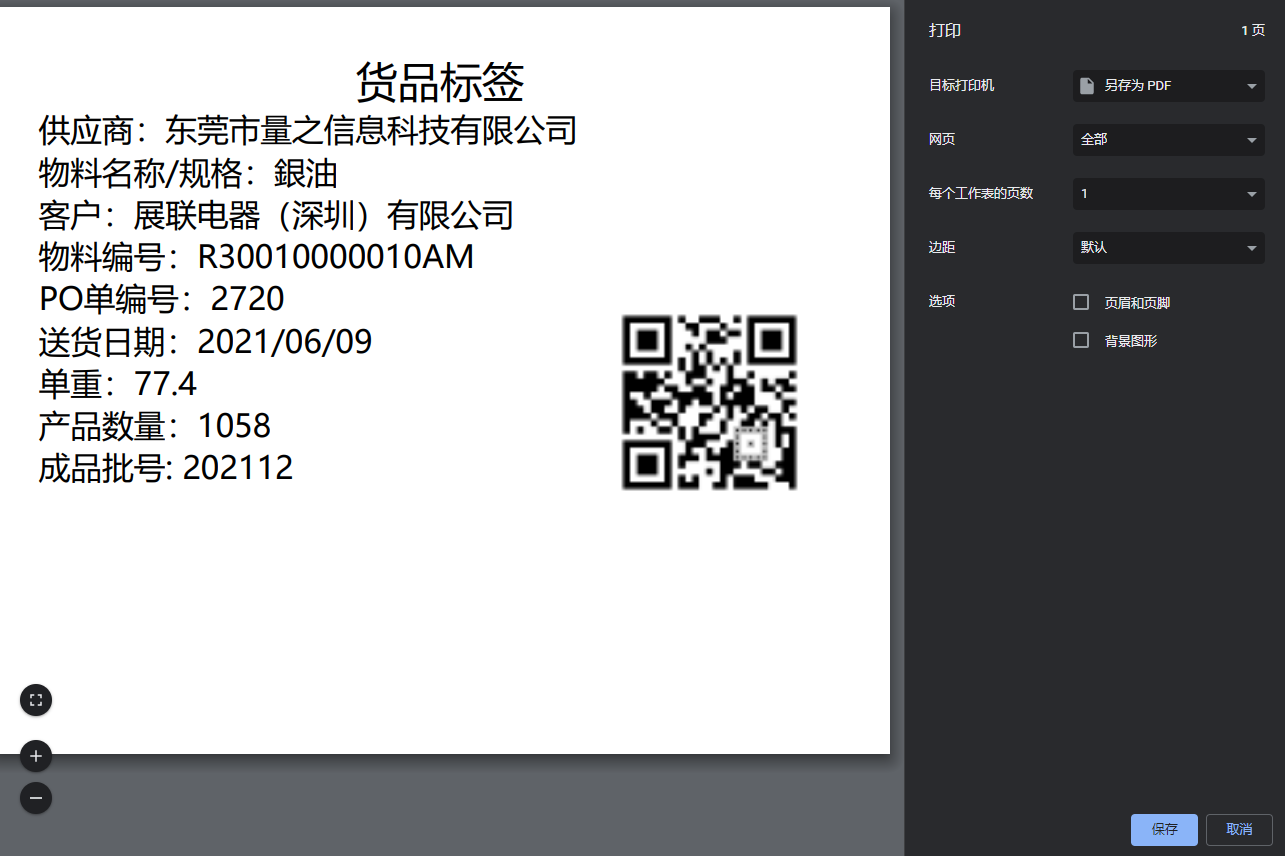Open the 网页 pages dropdown set to 全部

click(1169, 140)
